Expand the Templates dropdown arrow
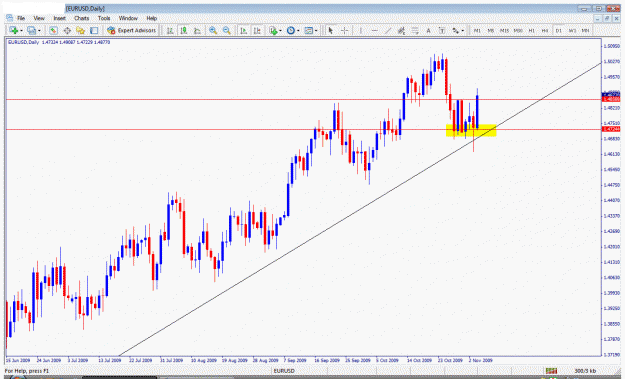Screen dimensions: 625x379 coord(316,31)
